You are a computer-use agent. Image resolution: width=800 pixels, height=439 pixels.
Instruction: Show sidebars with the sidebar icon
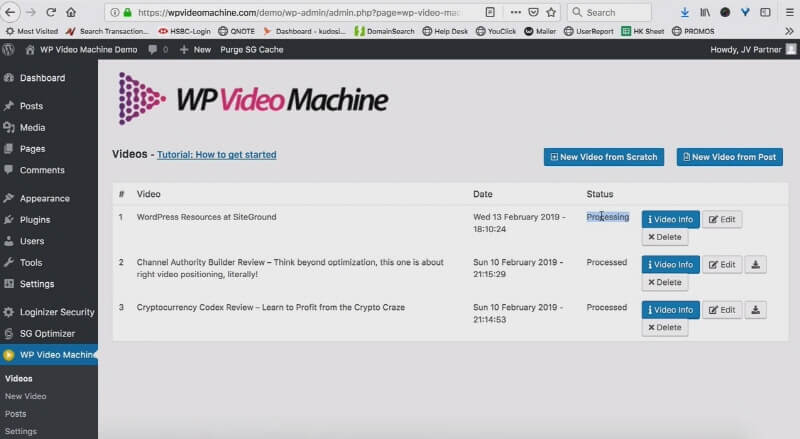click(x=765, y=12)
